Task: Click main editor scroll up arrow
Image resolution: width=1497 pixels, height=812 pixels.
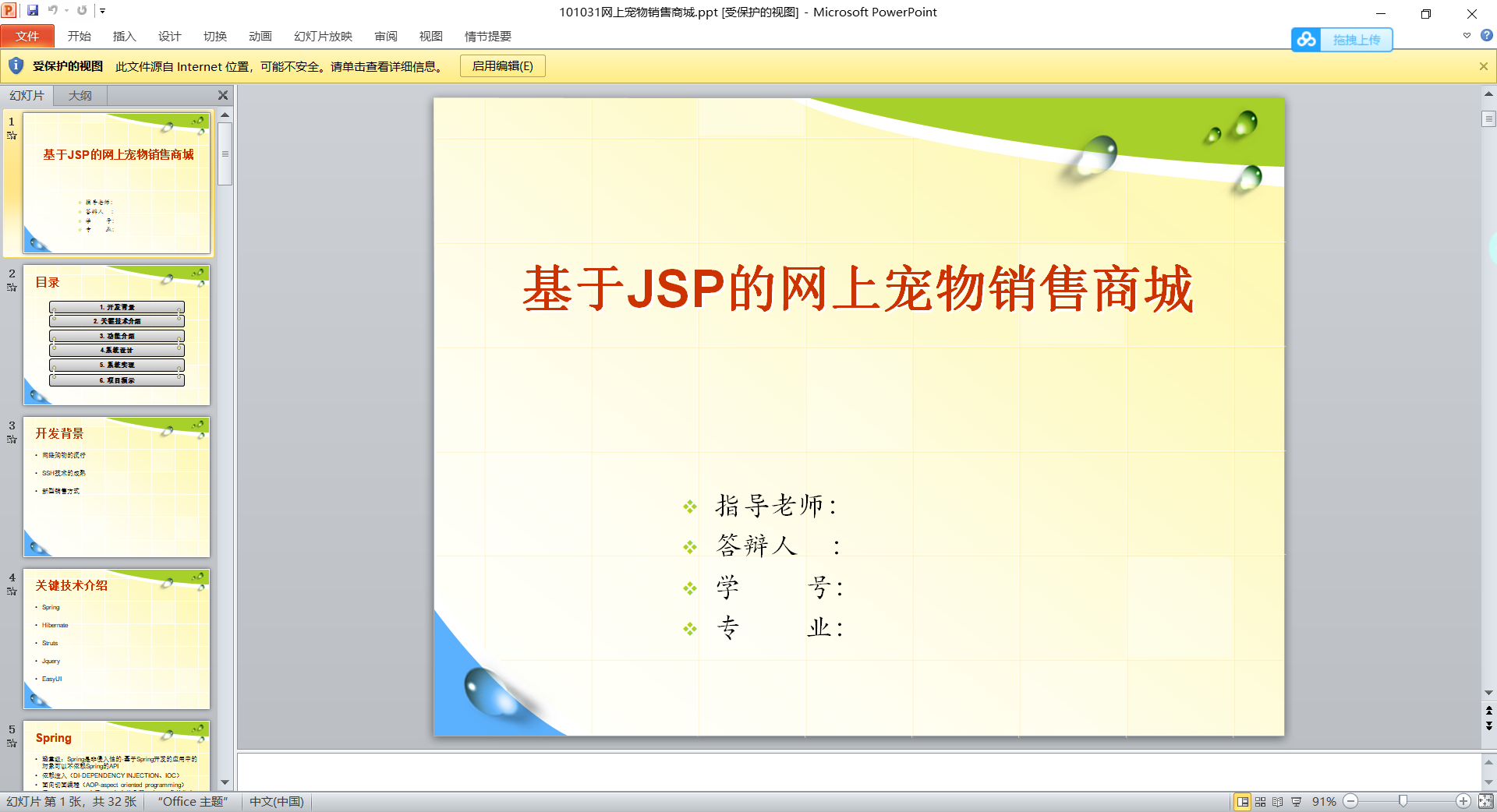Action: point(1488,94)
